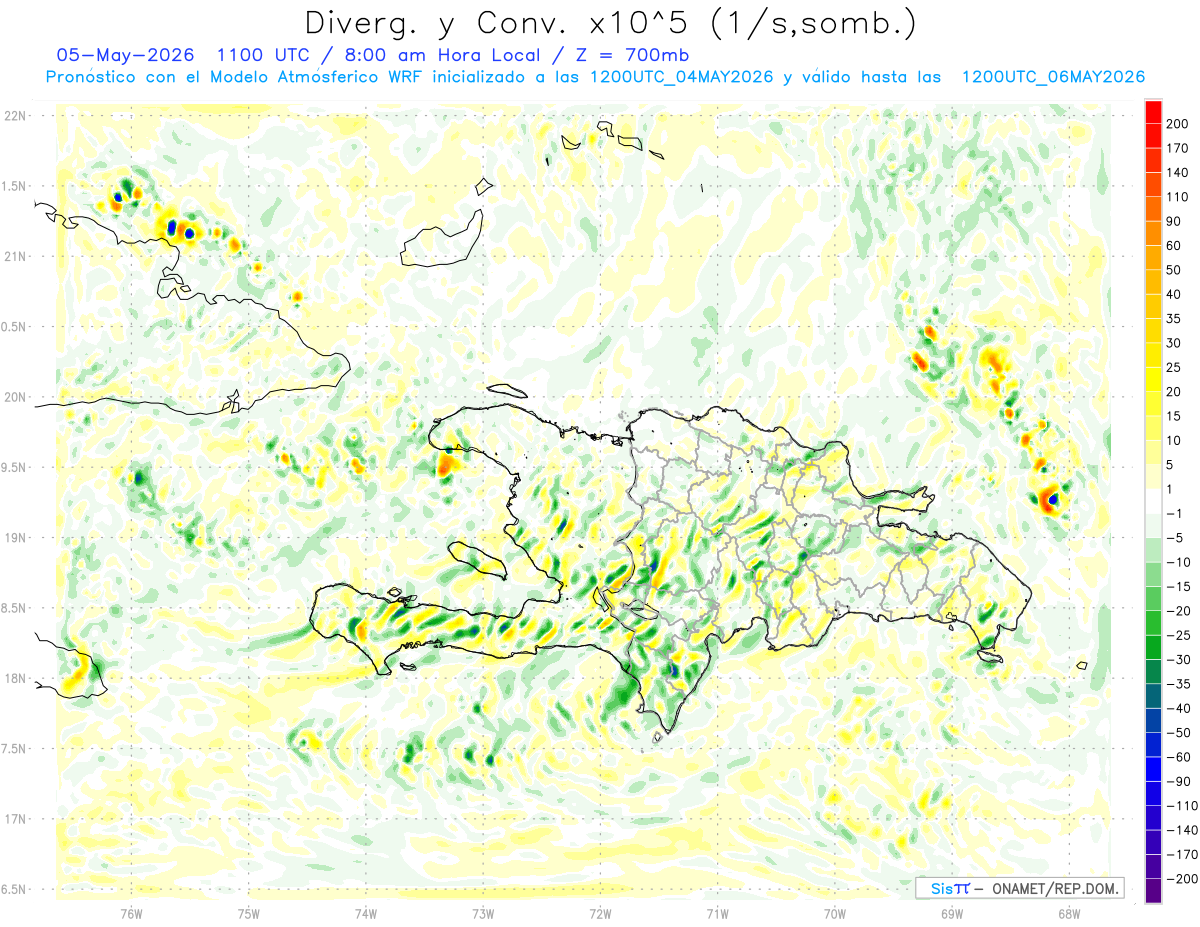Click the SisTT ONAMET/REP.DOM. label box
The width and height of the screenshot is (1200, 927).
click(x=1019, y=888)
